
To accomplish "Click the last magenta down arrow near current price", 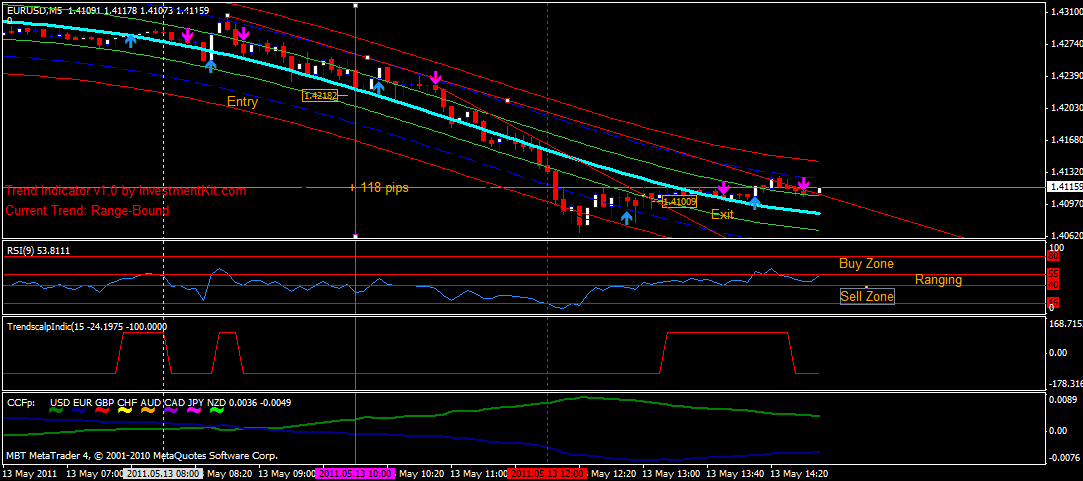I will pos(803,184).
